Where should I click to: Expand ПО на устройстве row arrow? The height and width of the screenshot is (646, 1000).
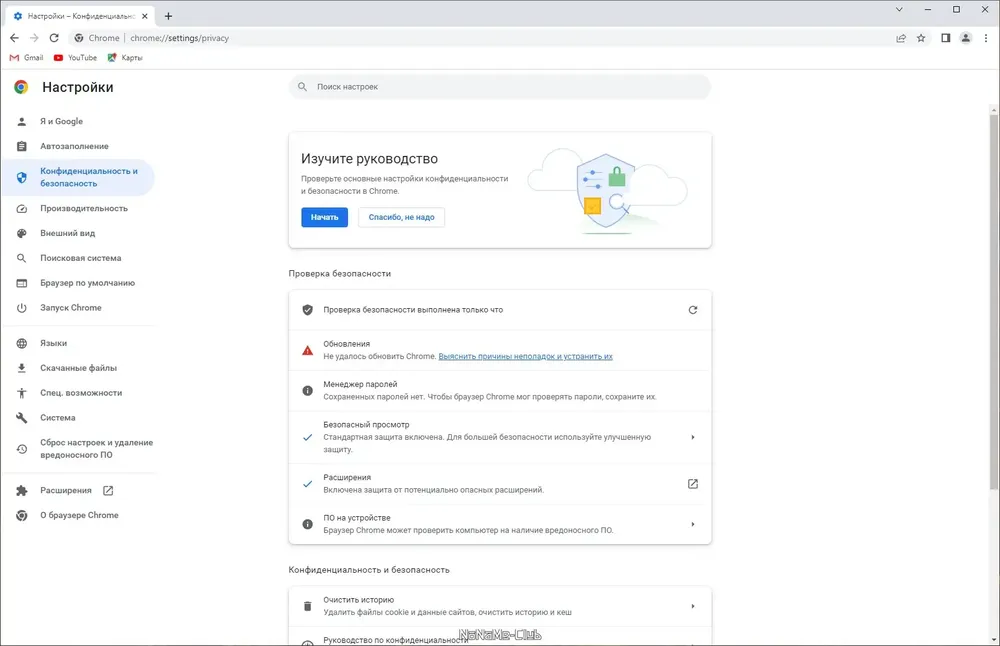coord(693,524)
